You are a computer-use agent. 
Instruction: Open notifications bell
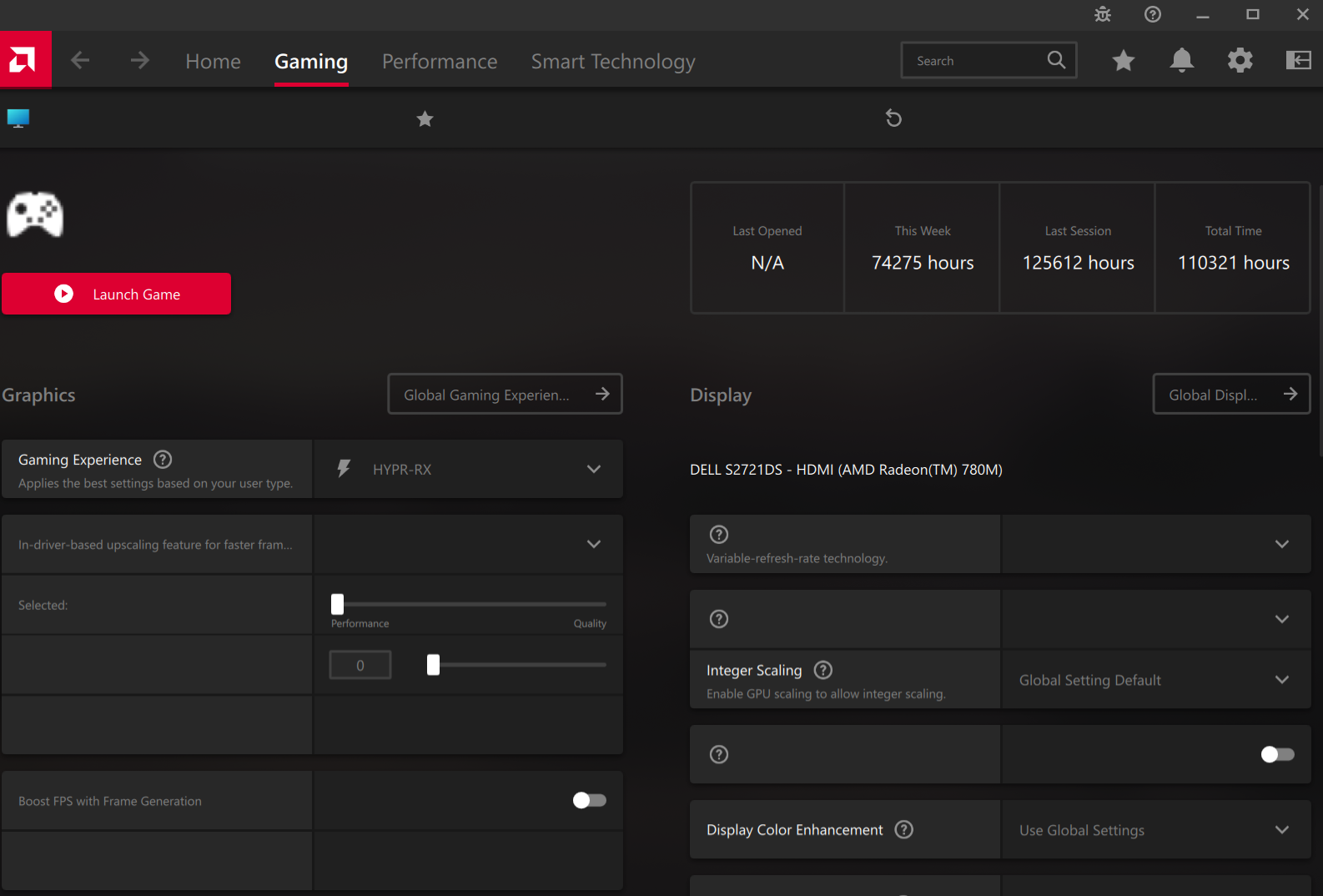[x=1182, y=60]
